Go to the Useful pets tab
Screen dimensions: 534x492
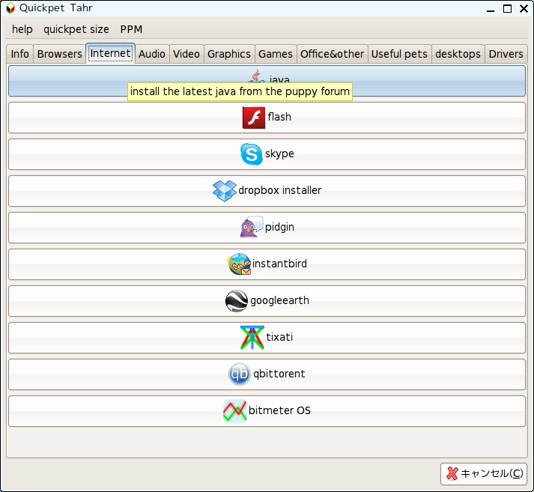tap(399, 54)
